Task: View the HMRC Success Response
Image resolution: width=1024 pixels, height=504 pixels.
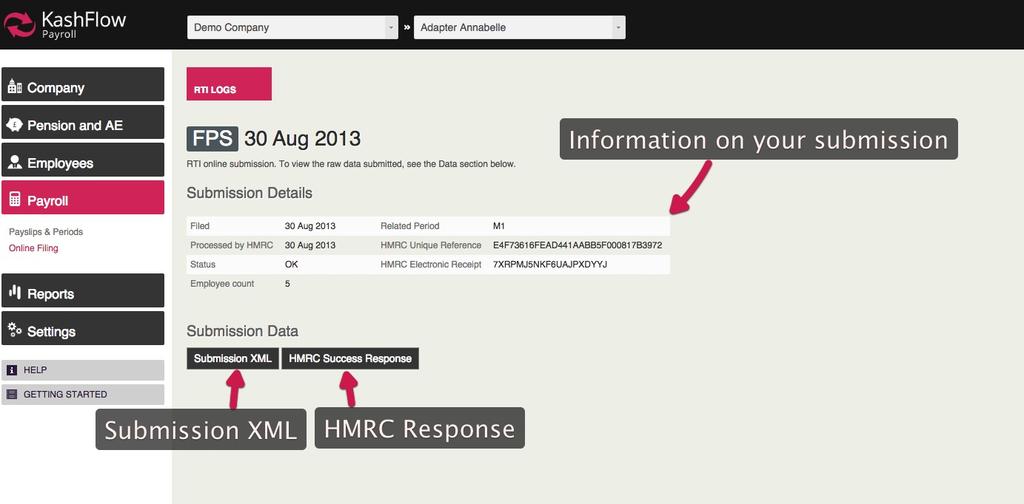Action: (350, 359)
